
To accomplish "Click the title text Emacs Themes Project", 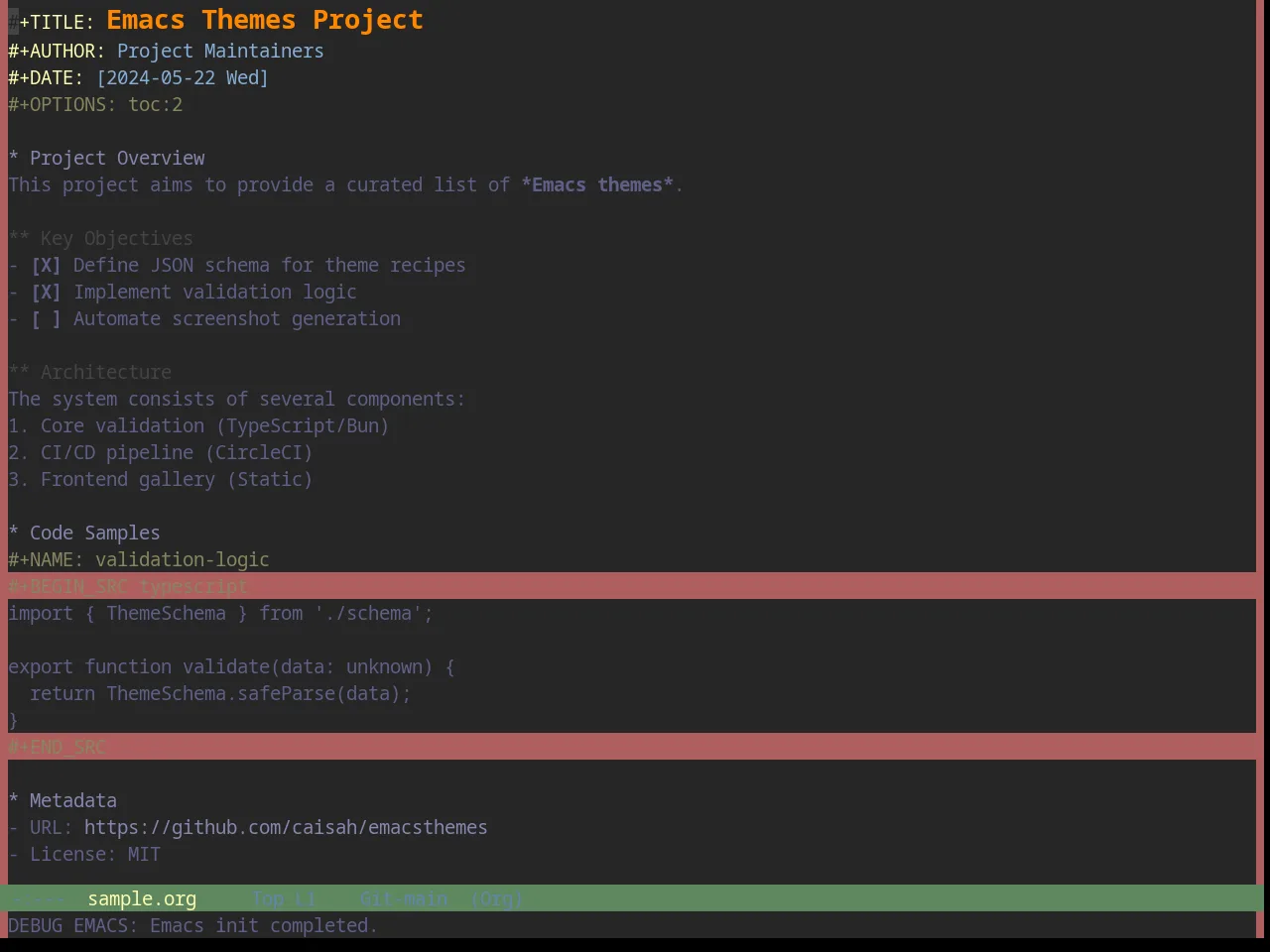I will click(x=265, y=20).
